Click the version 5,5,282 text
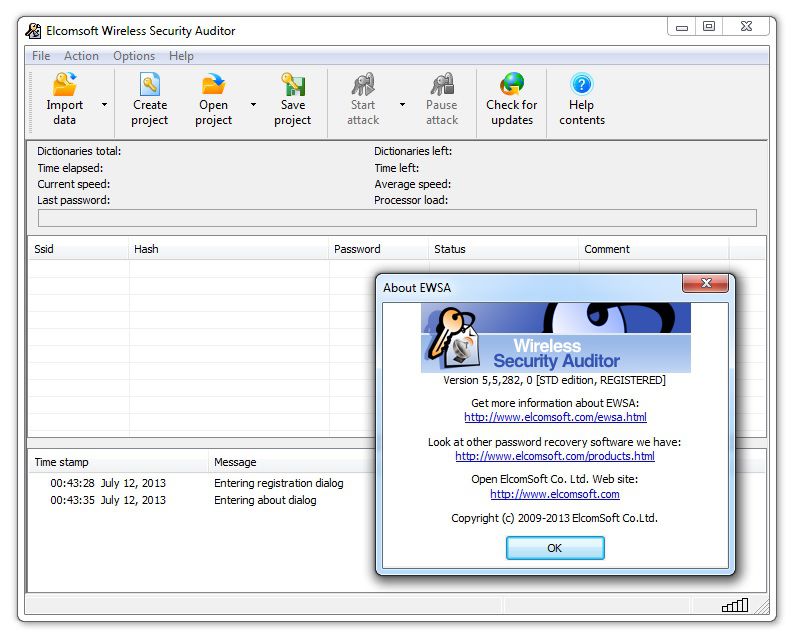795x639 pixels. click(x=554, y=380)
